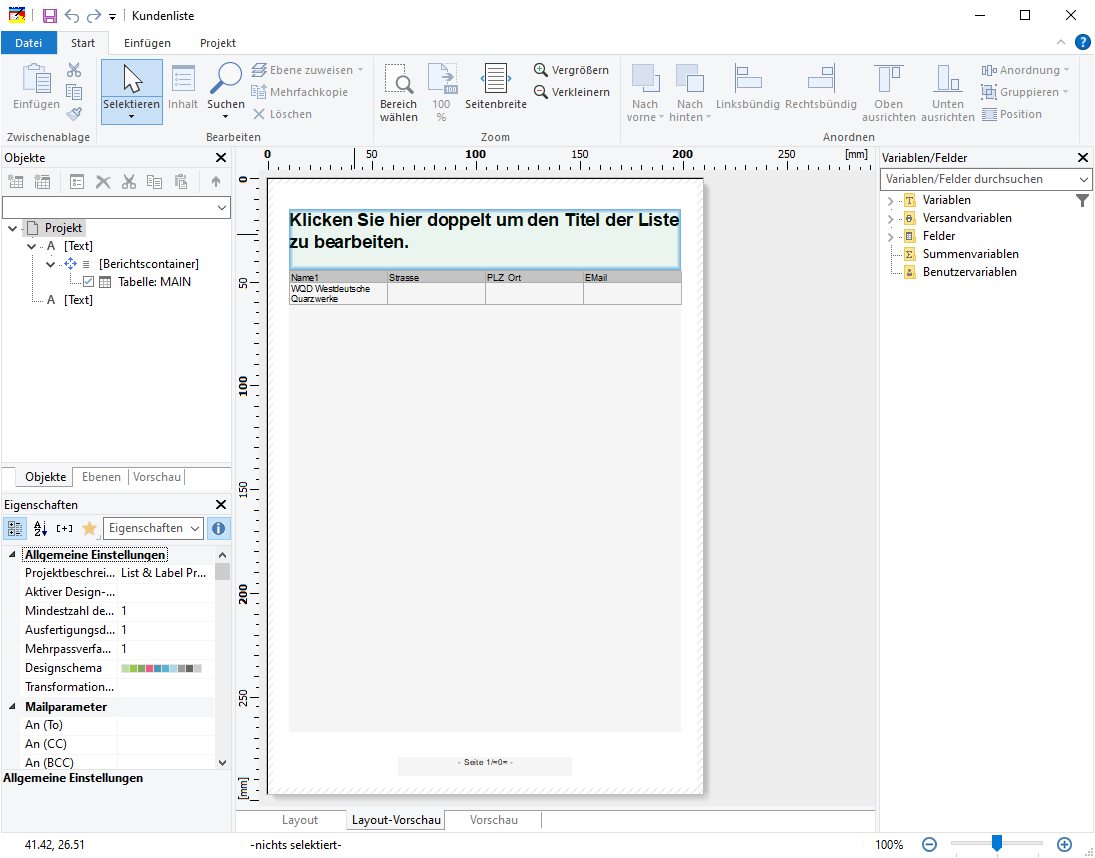Toggle the blue info button in Eigenschaften
The image size is (1095, 858).
(218, 528)
